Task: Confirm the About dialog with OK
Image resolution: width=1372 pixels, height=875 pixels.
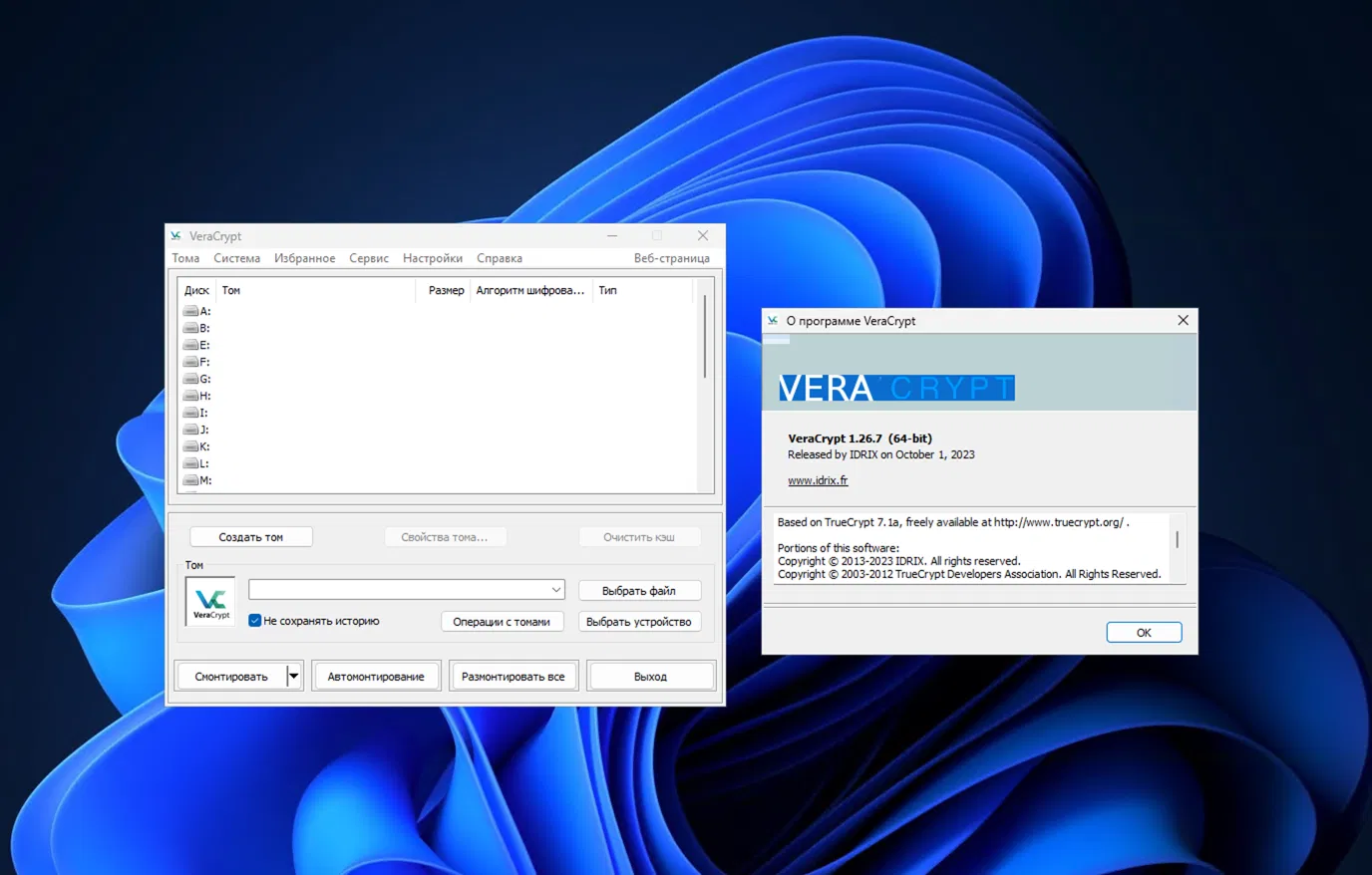Action: coord(1144,633)
